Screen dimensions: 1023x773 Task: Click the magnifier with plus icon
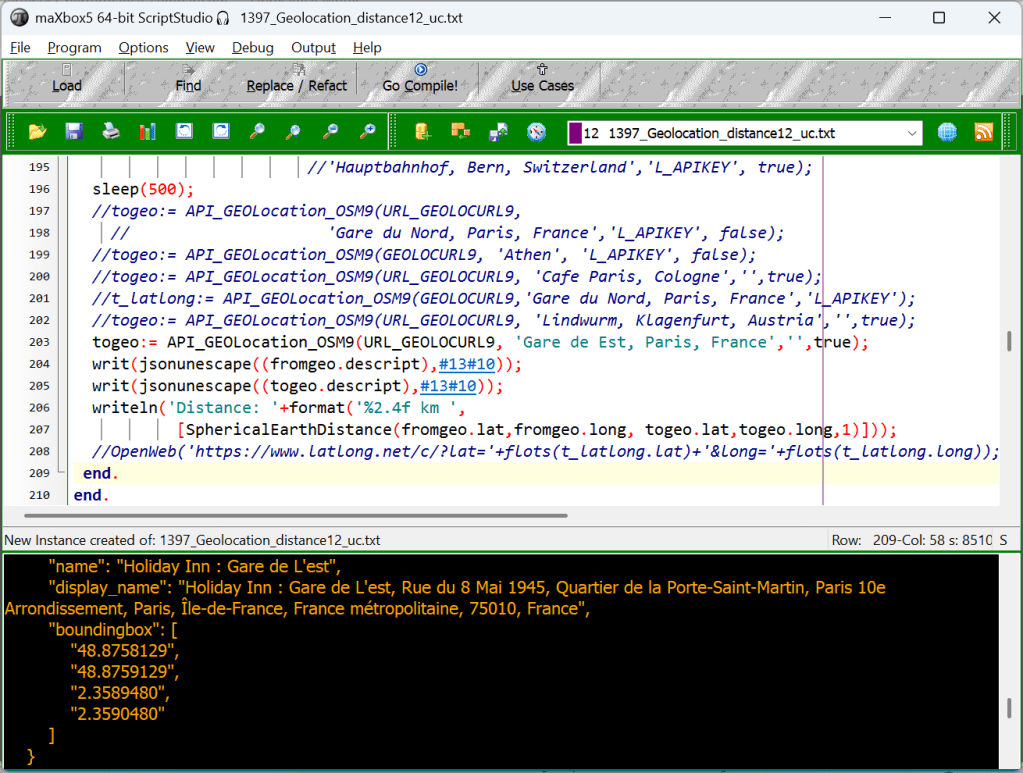coord(368,132)
